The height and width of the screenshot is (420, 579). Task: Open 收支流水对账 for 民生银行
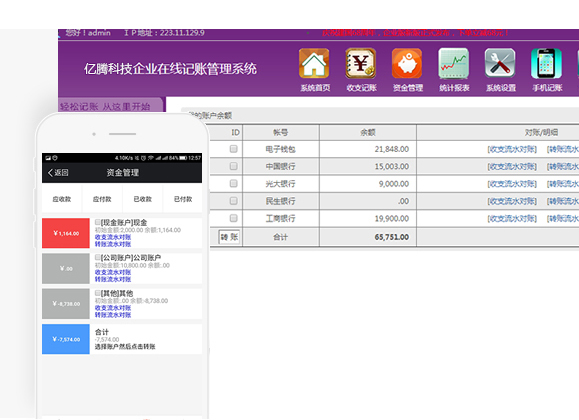512,201
